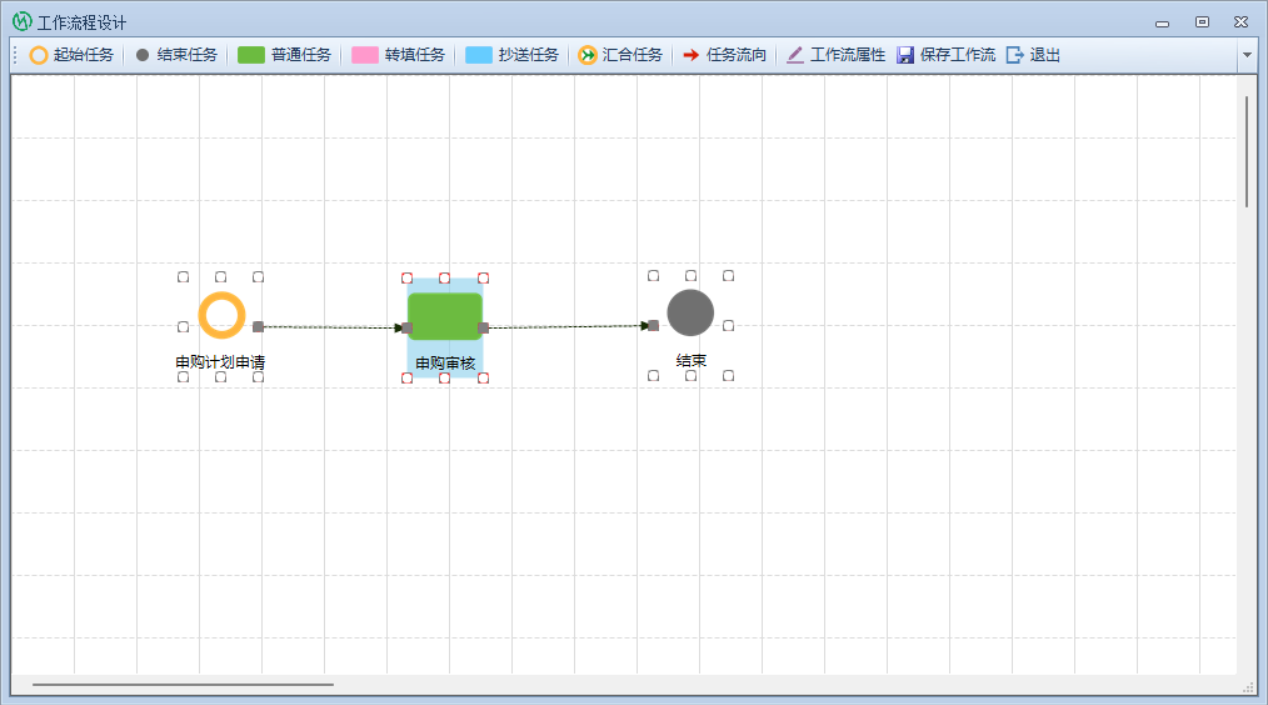Screen dimensions: 1268x705
Task: Select the orange 申购计划申请 start node
Action: 221,316
